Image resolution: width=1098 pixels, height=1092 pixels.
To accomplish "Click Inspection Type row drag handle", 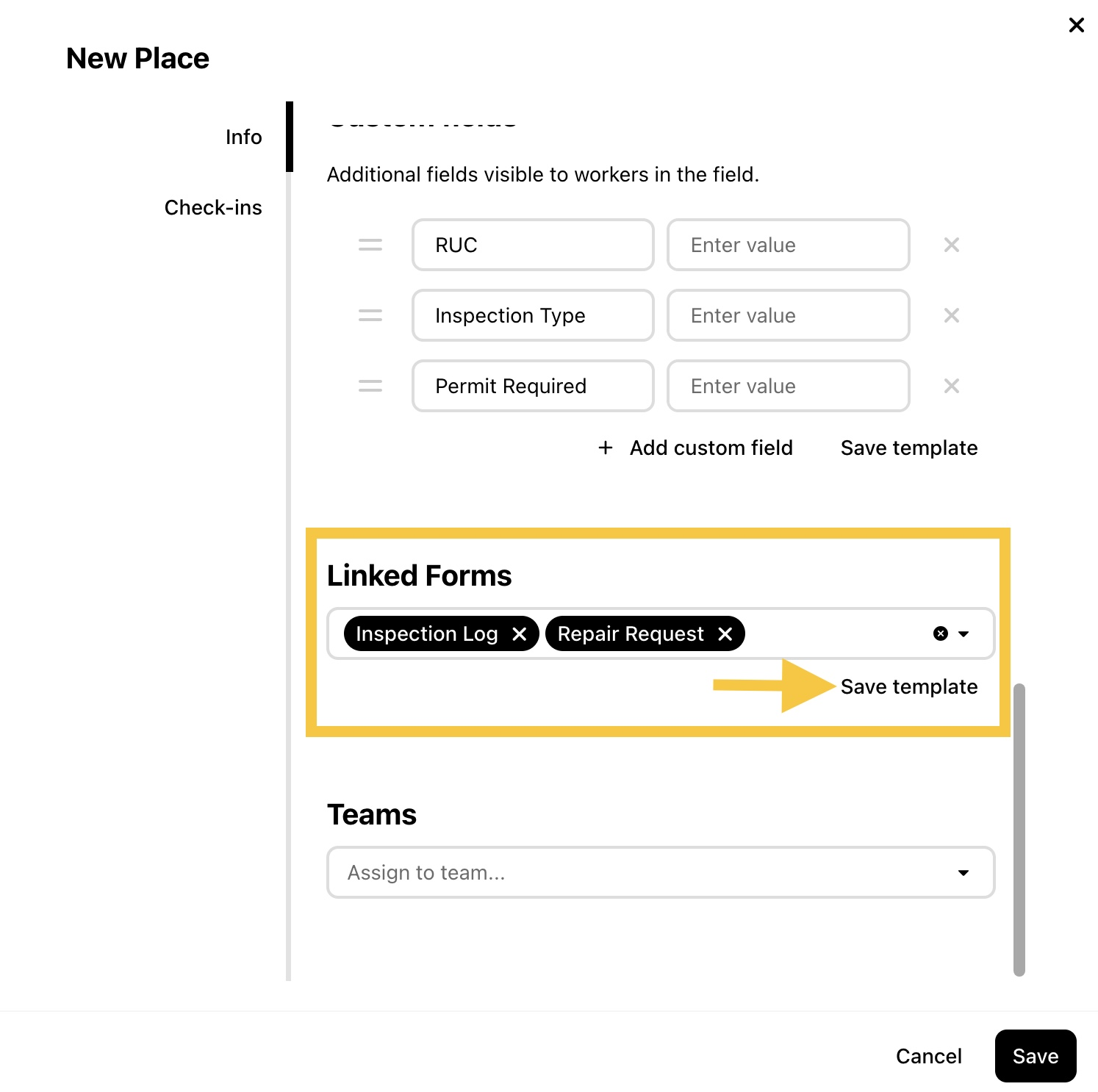I will click(x=370, y=315).
